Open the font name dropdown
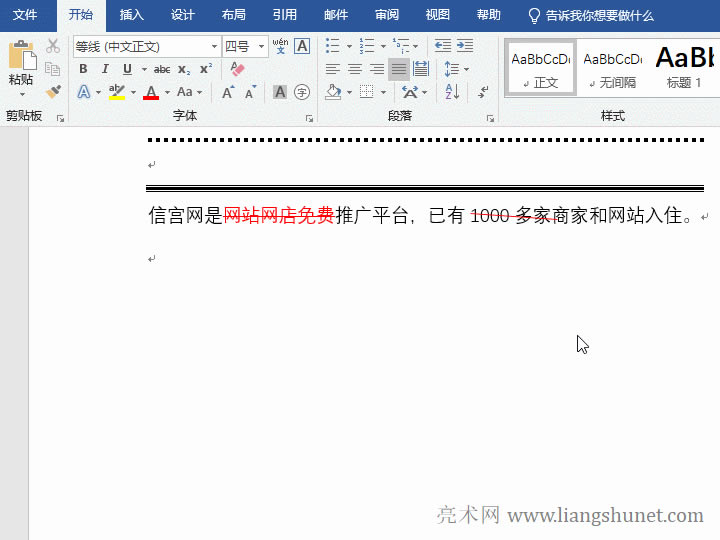Viewport: 720px width, 540px height. click(x=214, y=47)
